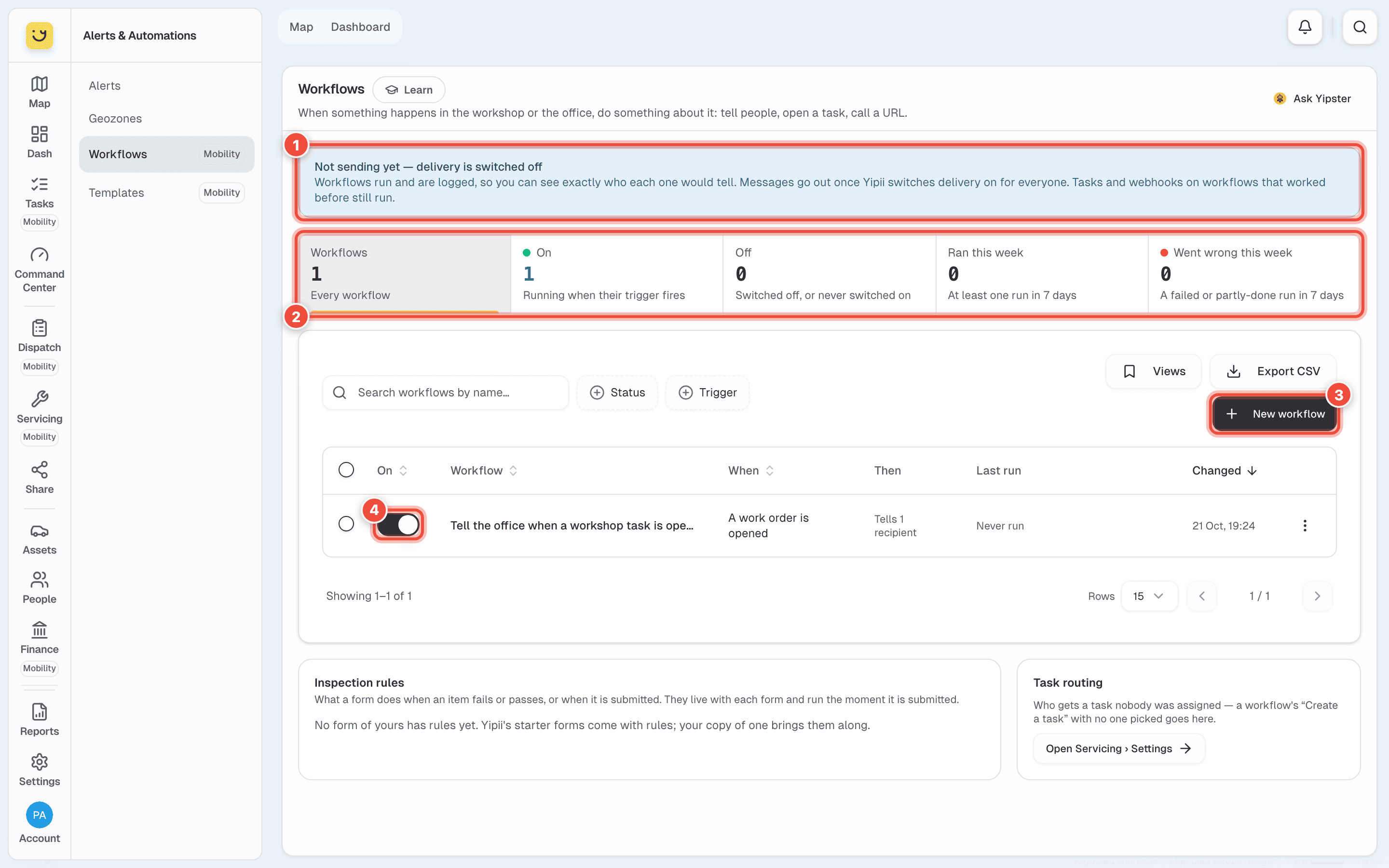Select the 'Tell the office' workflow row checkbox
The height and width of the screenshot is (868, 1389).
[346, 524]
